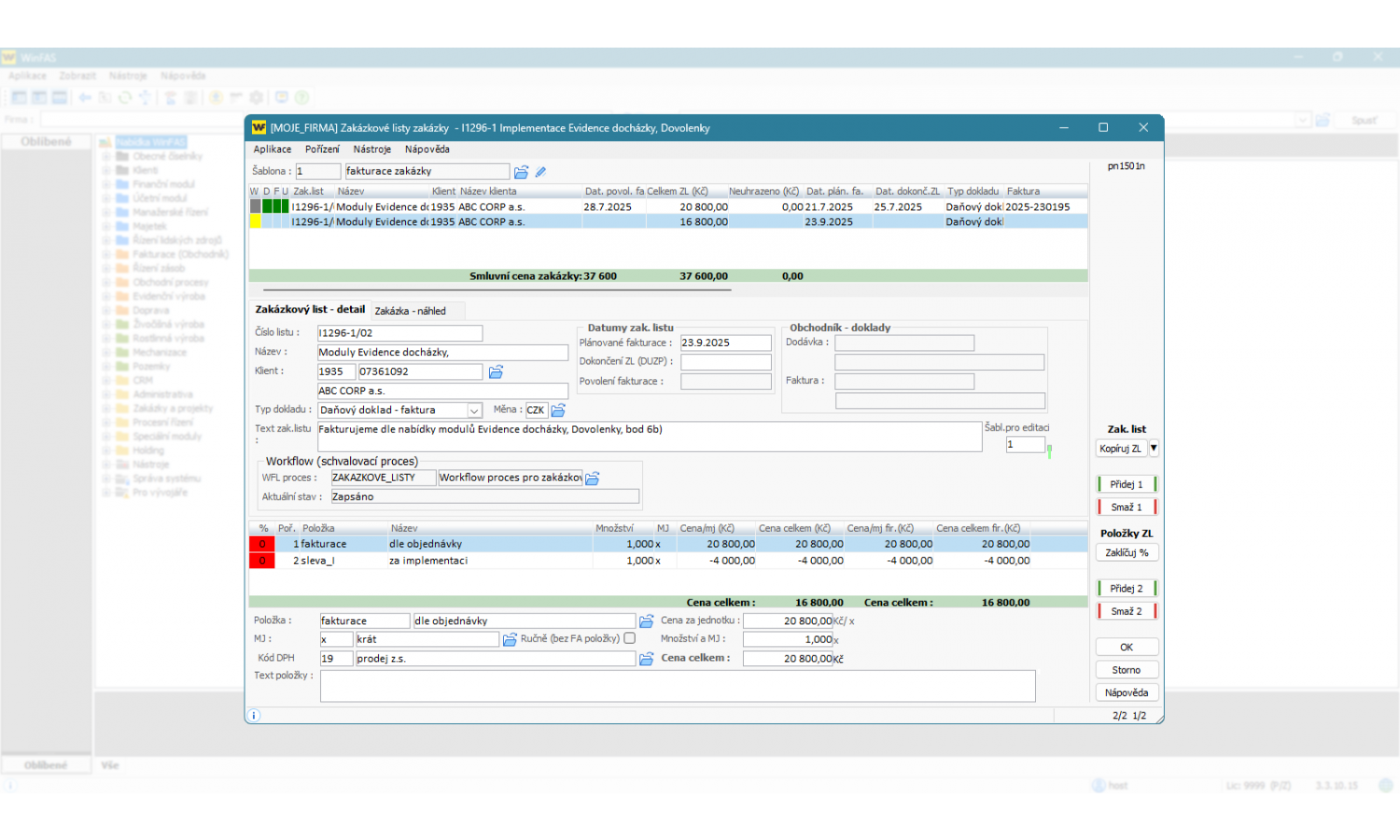The image size is (1400, 840).
Task: Open the Šablona template browse folder icon
Action: tap(521, 172)
